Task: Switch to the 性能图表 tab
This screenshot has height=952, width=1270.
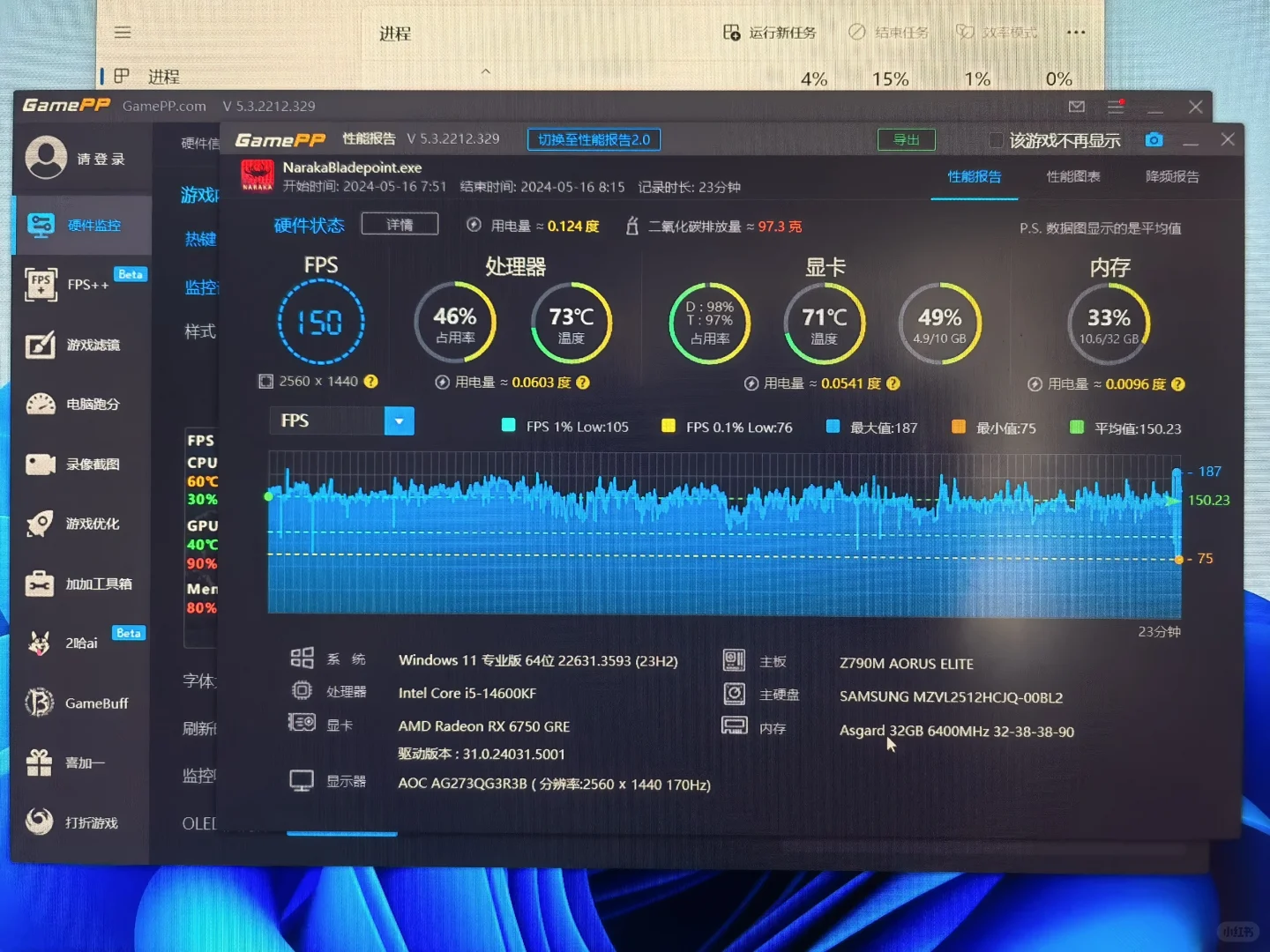Action: pos(1073,177)
